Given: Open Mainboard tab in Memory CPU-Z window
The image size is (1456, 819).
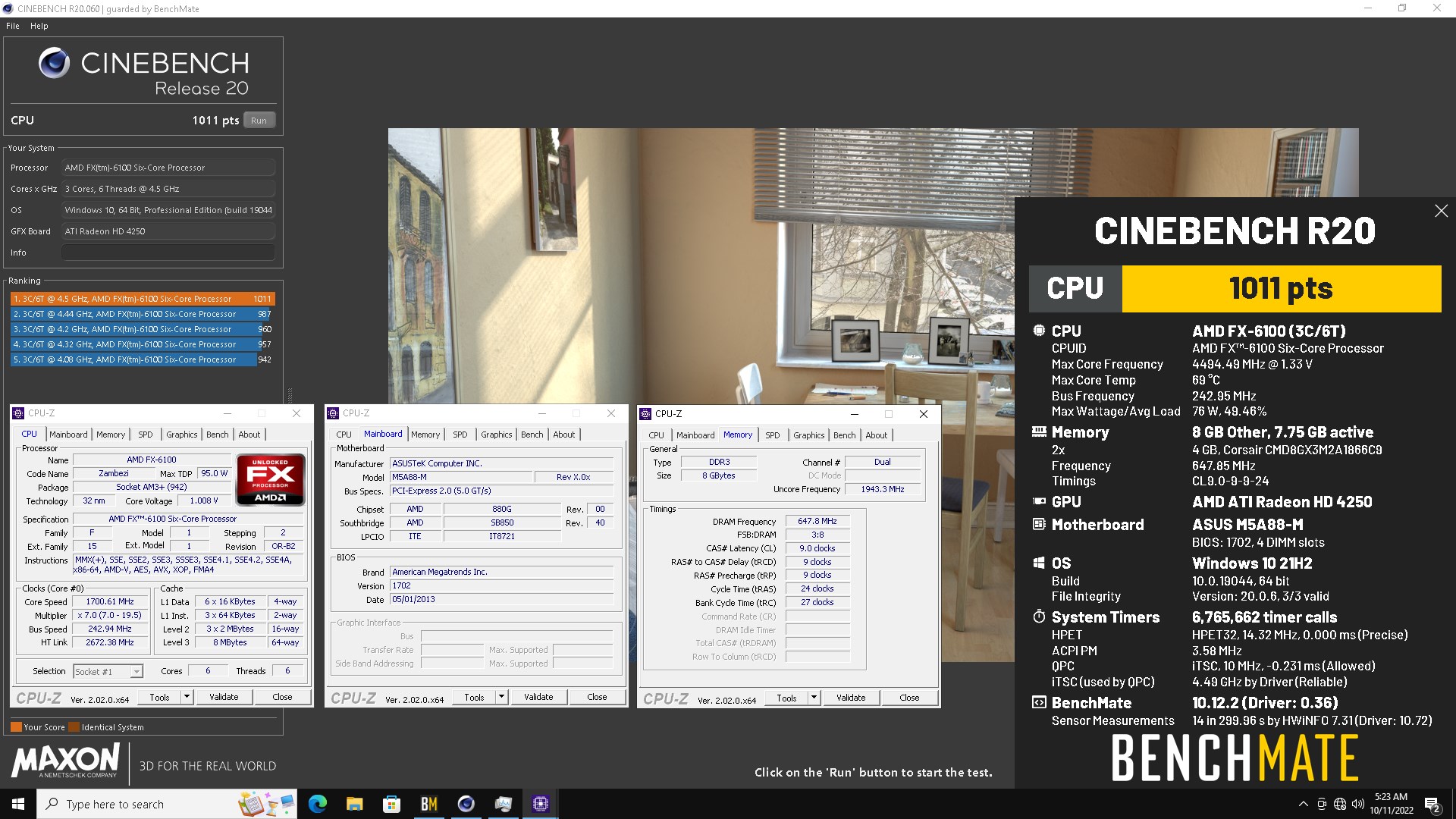Looking at the screenshot, I should pos(695,435).
